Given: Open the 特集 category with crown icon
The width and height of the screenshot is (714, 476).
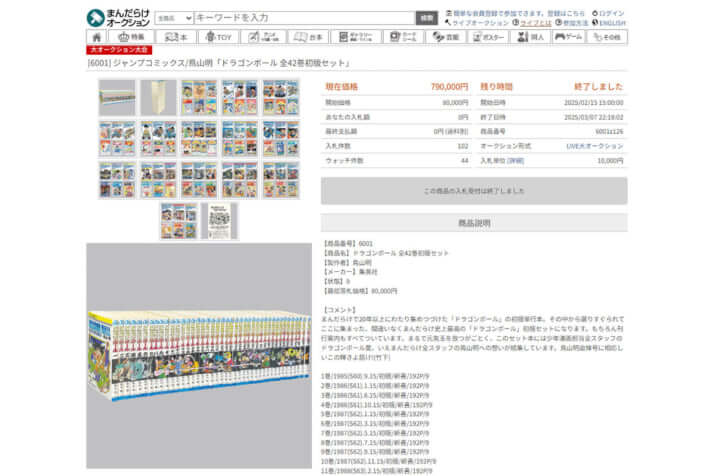Looking at the screenshot, I should tap(131, 37).
